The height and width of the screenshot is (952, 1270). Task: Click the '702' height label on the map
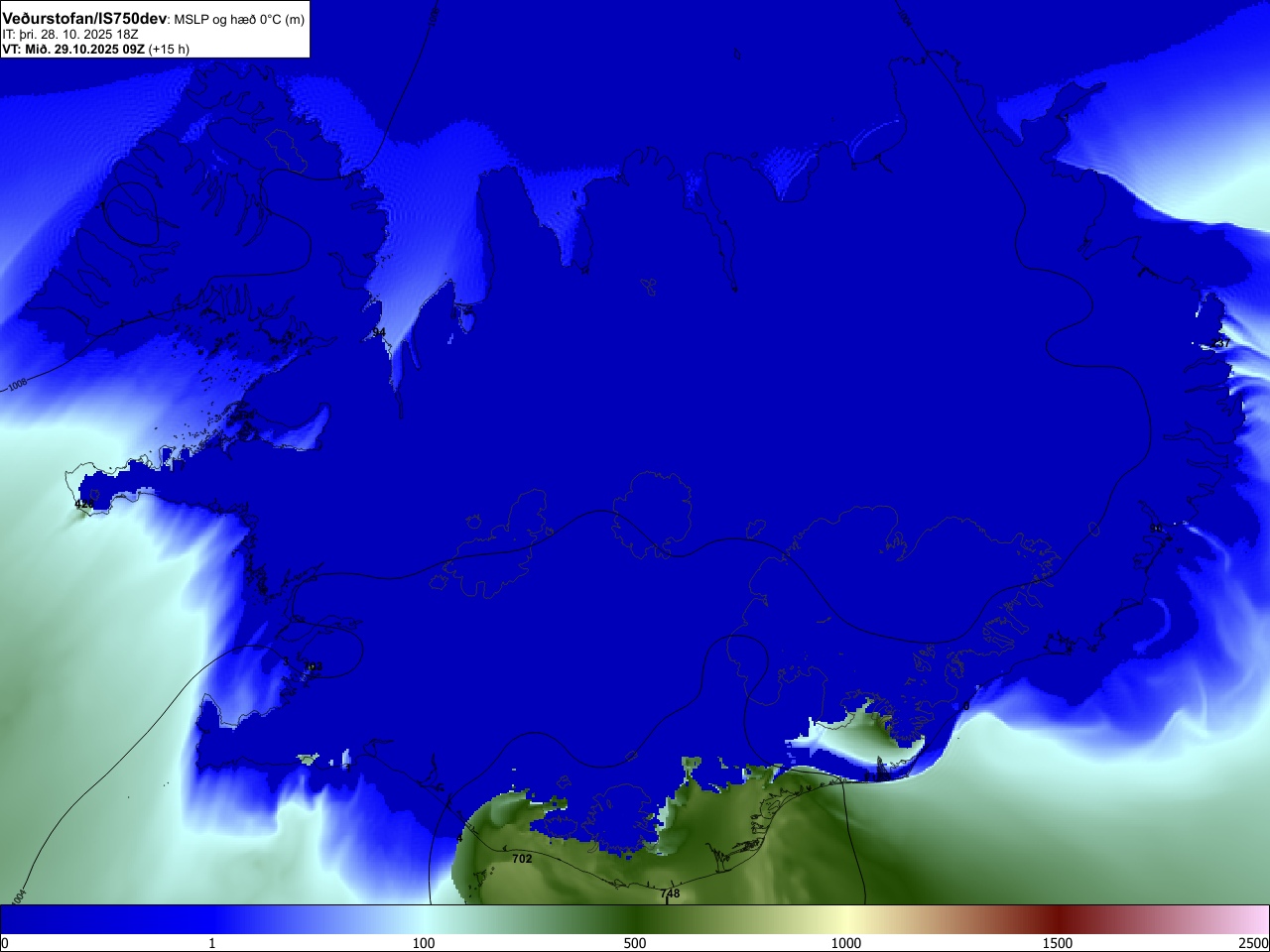(522, 859)
